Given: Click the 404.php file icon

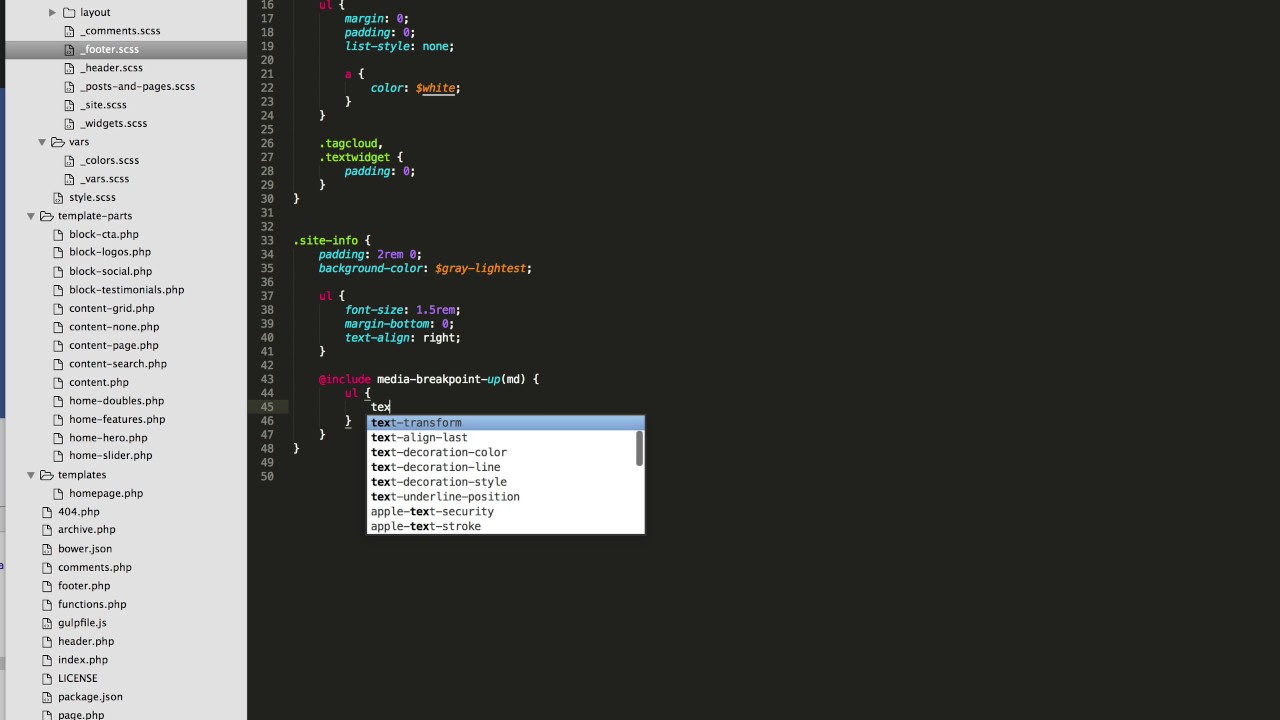Looking at the screenshot, I should point(47,512).
